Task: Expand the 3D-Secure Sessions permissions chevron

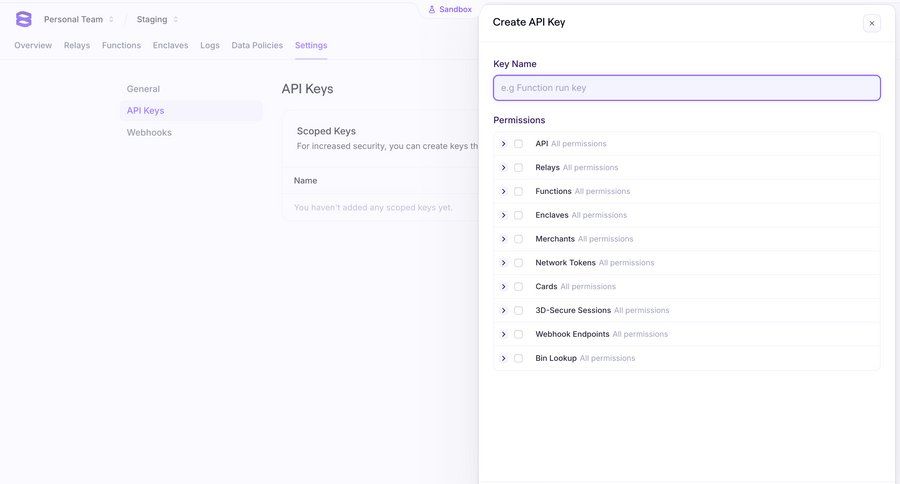Action: click(x=503, y=311)
